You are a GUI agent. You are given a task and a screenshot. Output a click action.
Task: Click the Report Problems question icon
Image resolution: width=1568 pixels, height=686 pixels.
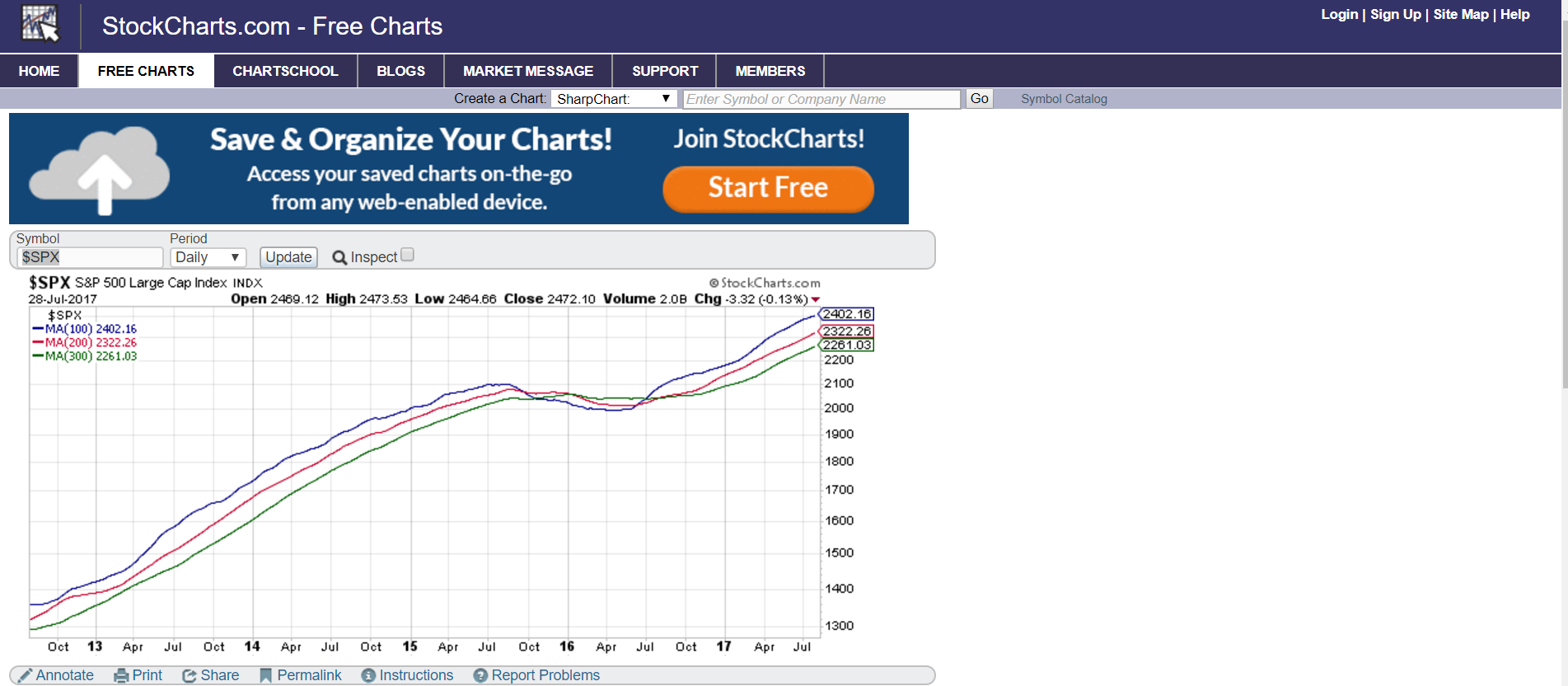pyautogui.click(x=480, y=675)
